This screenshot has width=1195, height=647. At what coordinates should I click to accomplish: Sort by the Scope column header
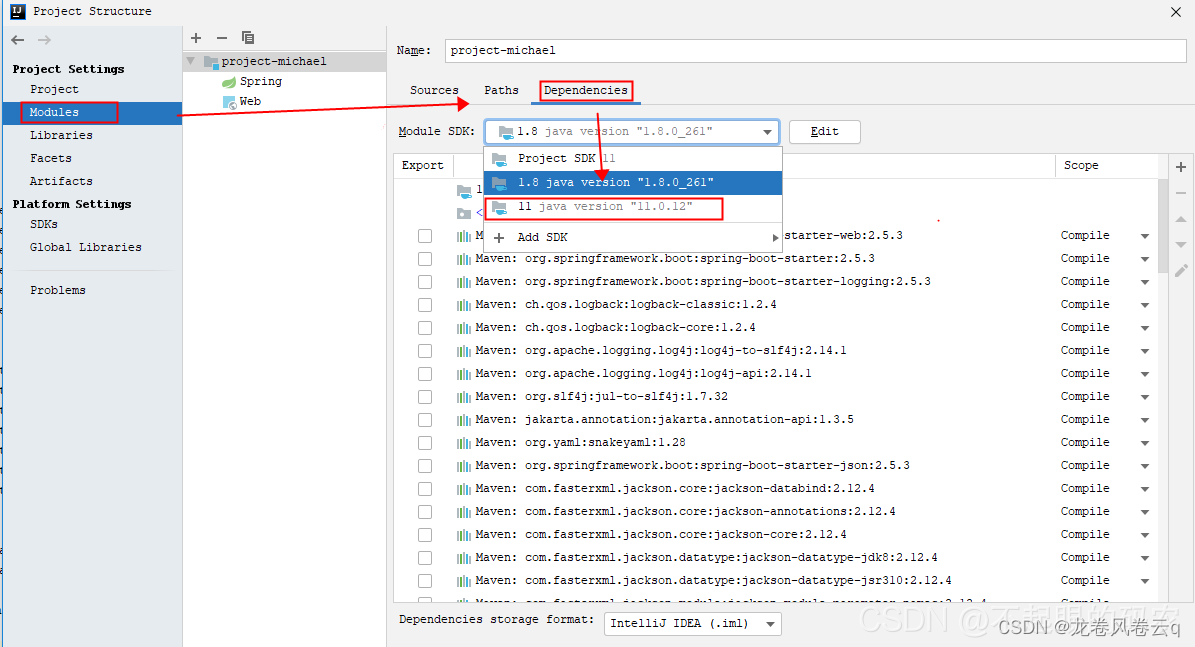click(x=1081, y=165)
